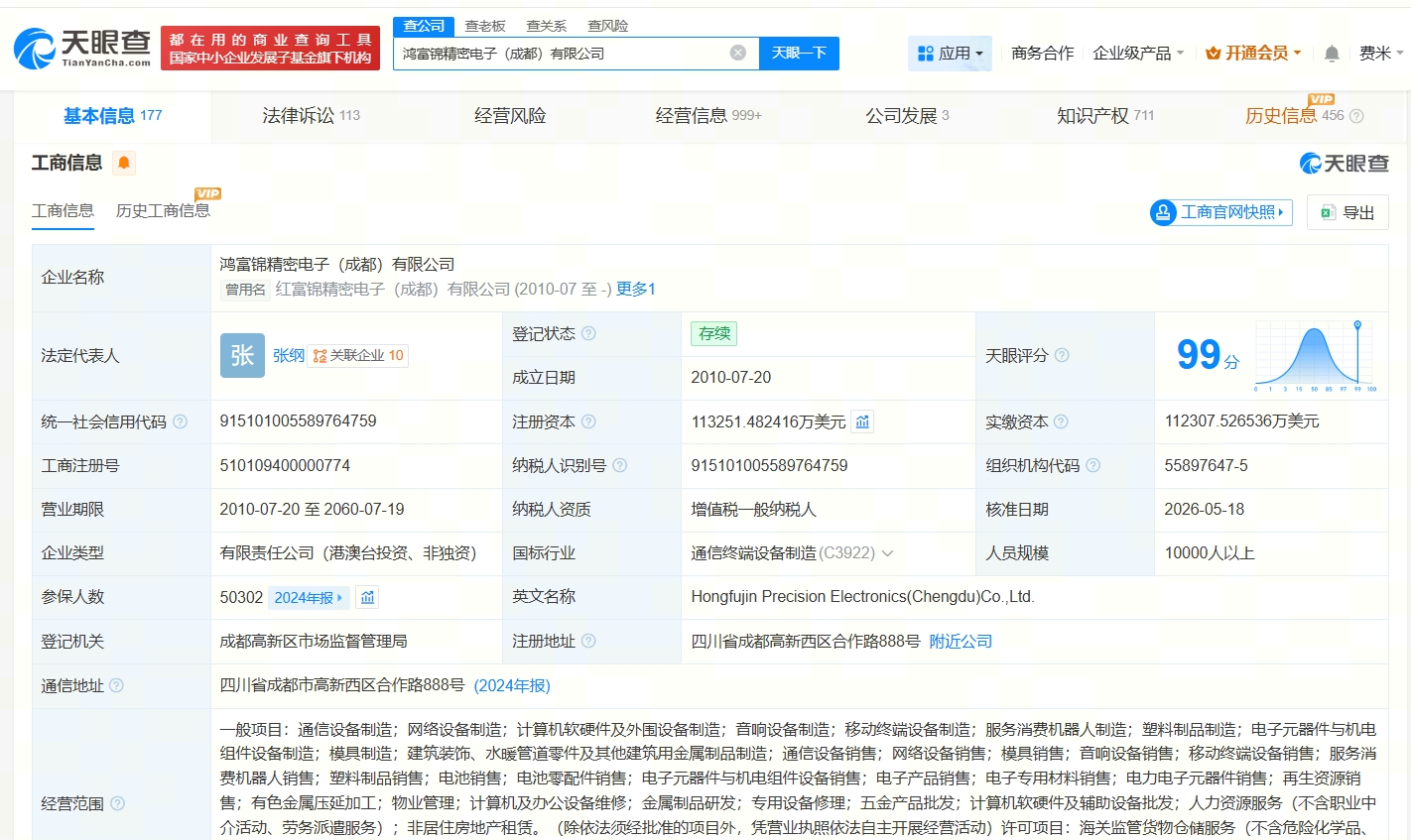The height and width of the screenshot is (840, 1411).
Task: Click the 张 avatar of the legal representative
Action: tap(242, 355)
